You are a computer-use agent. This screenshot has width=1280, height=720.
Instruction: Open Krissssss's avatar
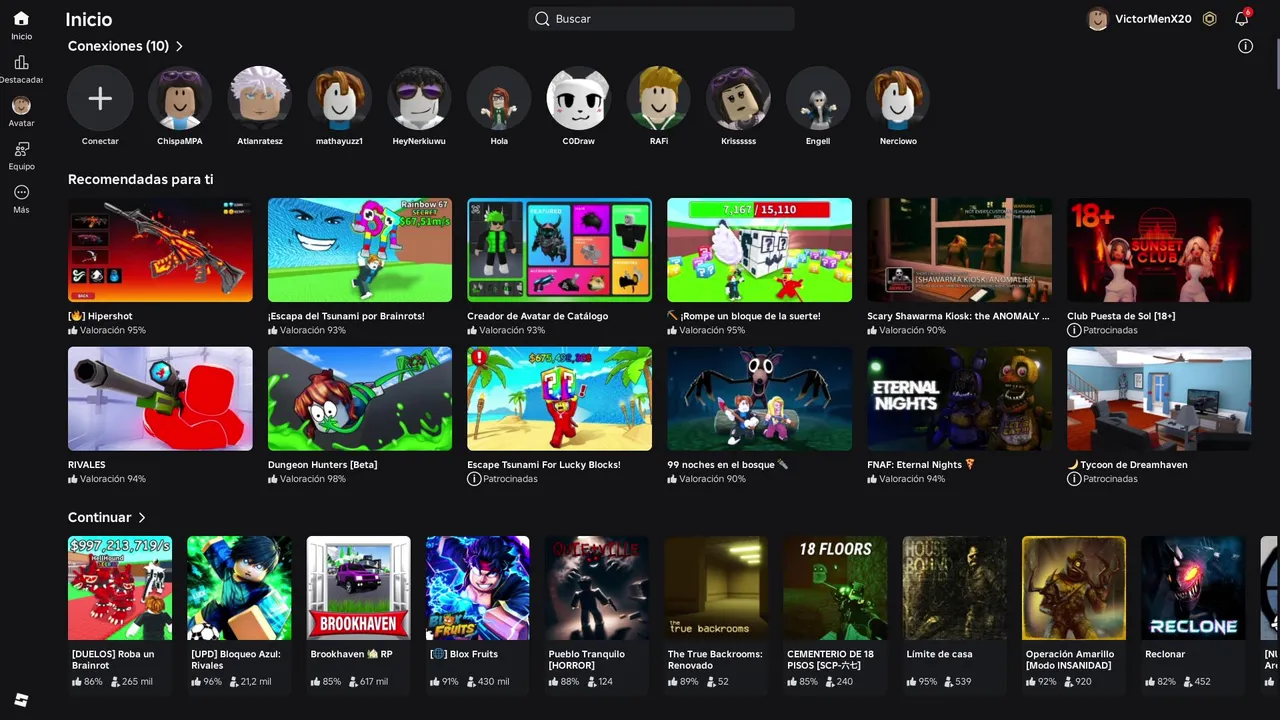pos(738,98)
